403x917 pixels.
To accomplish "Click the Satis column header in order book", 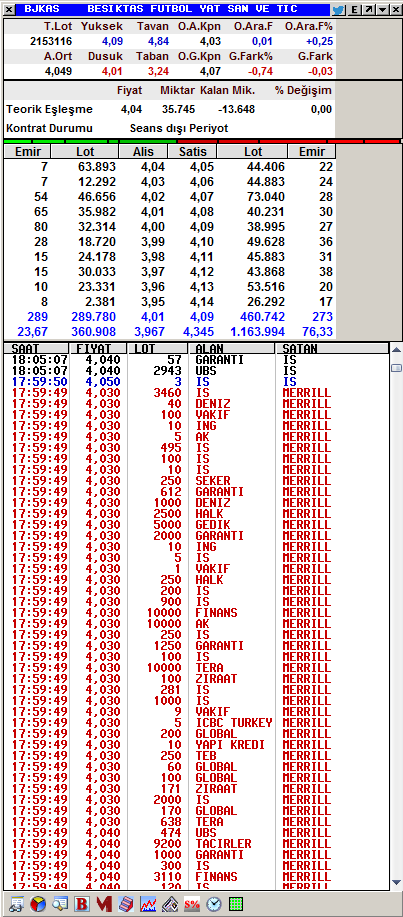I will point(192,151).
